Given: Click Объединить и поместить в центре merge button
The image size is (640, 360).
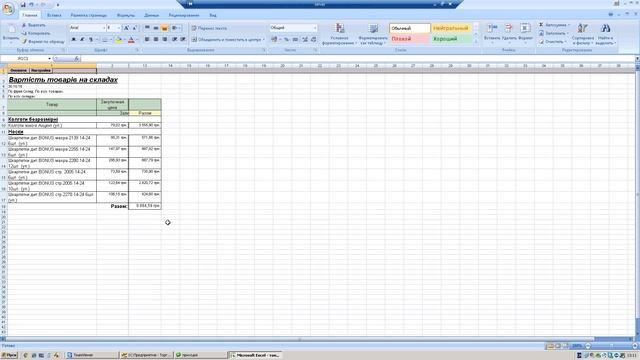Looking at the screenshot, I should point(227,40).
